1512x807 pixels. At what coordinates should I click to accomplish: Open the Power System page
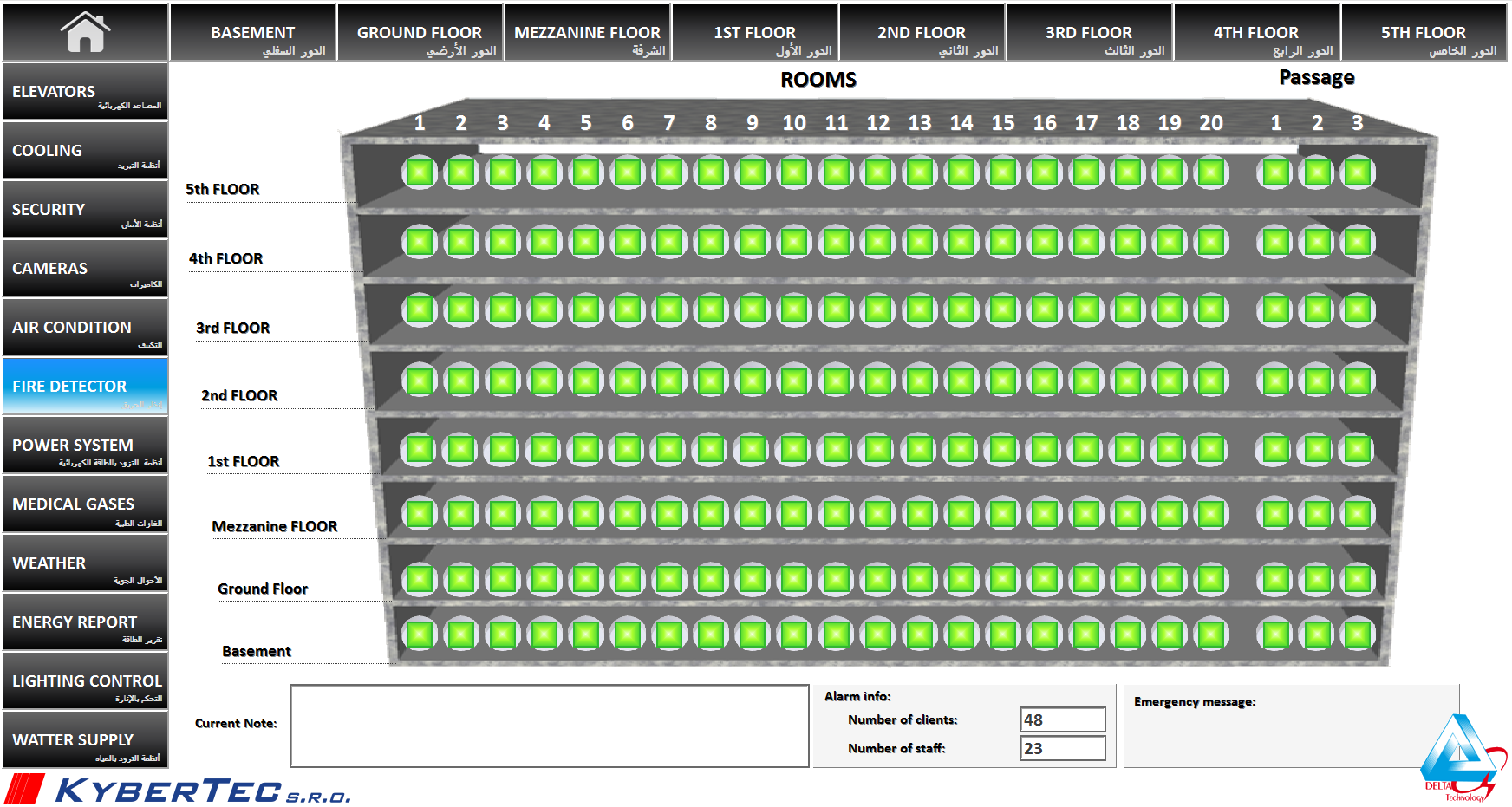tap(85, 446)
